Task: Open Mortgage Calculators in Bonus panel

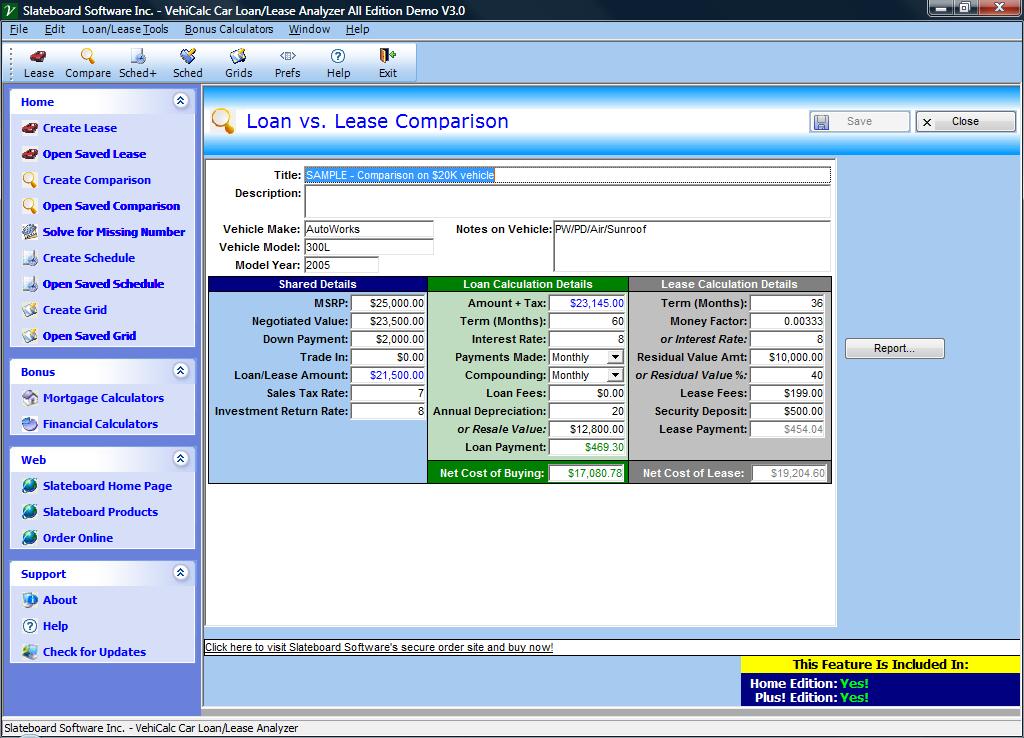Action: coord(103,398)
